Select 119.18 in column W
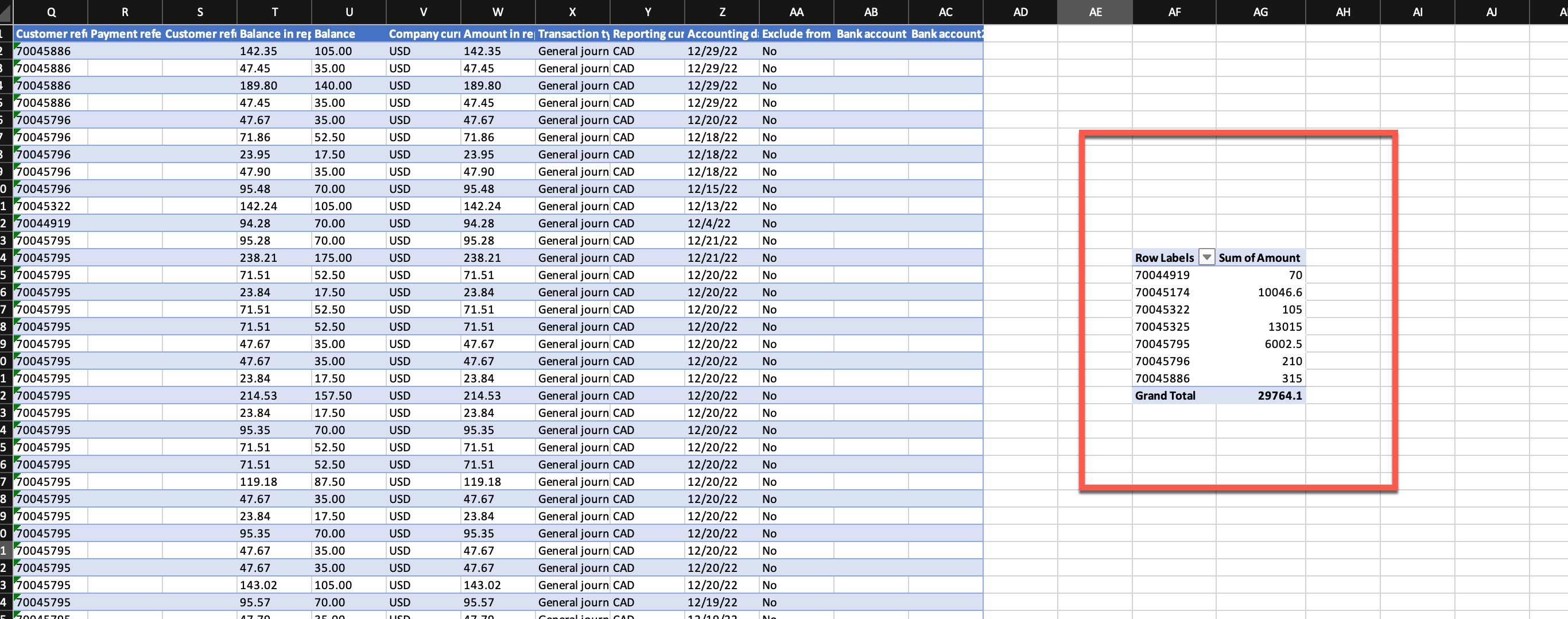1568x619 pixels. pyautogui.click(x=498, y=481)
